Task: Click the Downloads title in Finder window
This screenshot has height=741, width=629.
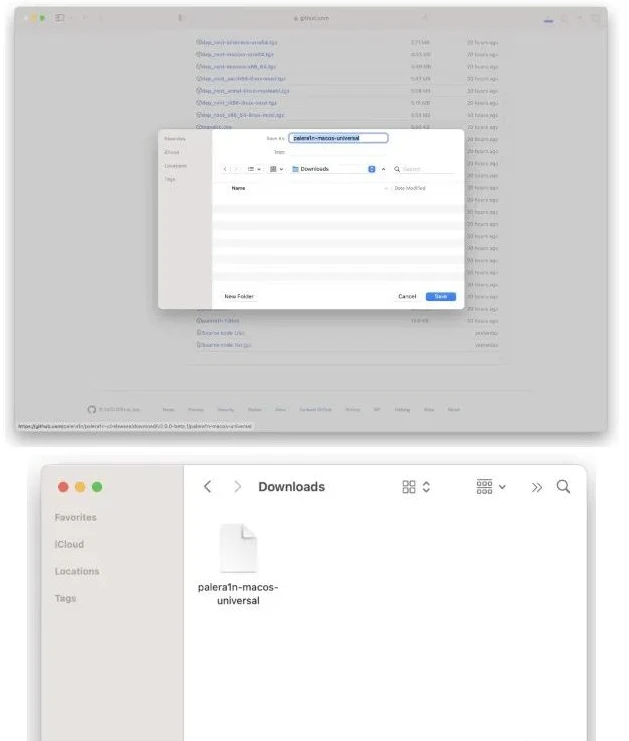Action: 292,487
